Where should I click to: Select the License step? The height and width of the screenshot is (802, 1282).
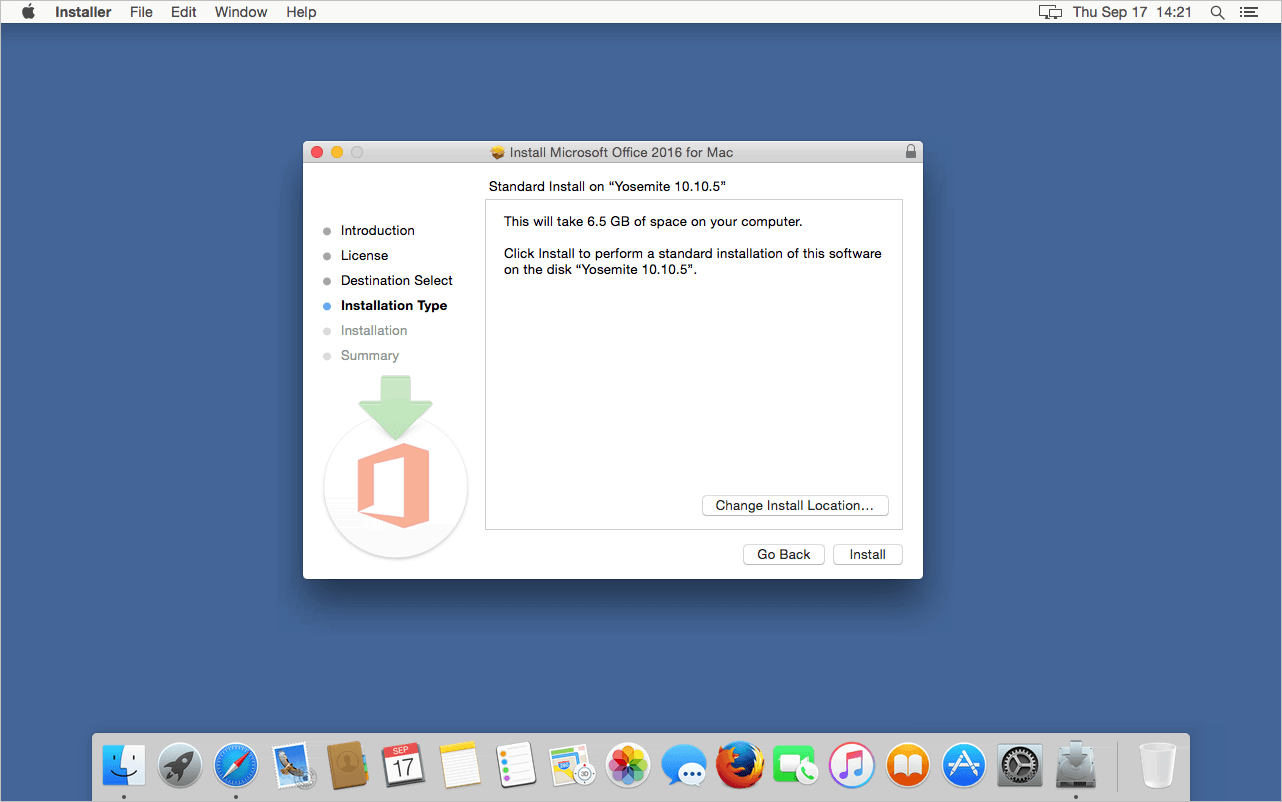(x=364, y=255)
